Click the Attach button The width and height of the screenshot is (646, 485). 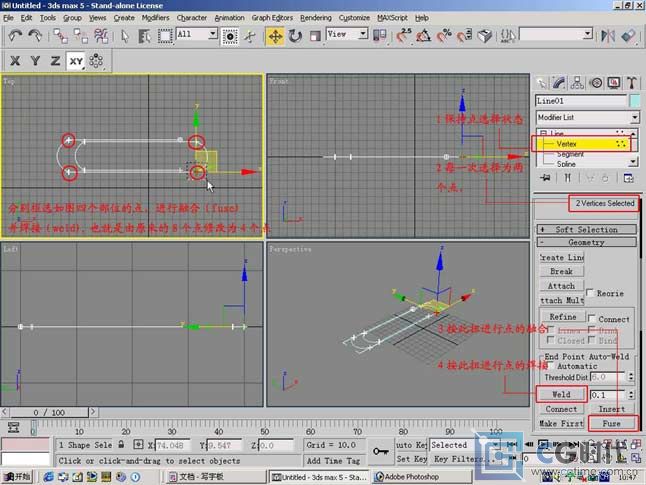(562, 286)
